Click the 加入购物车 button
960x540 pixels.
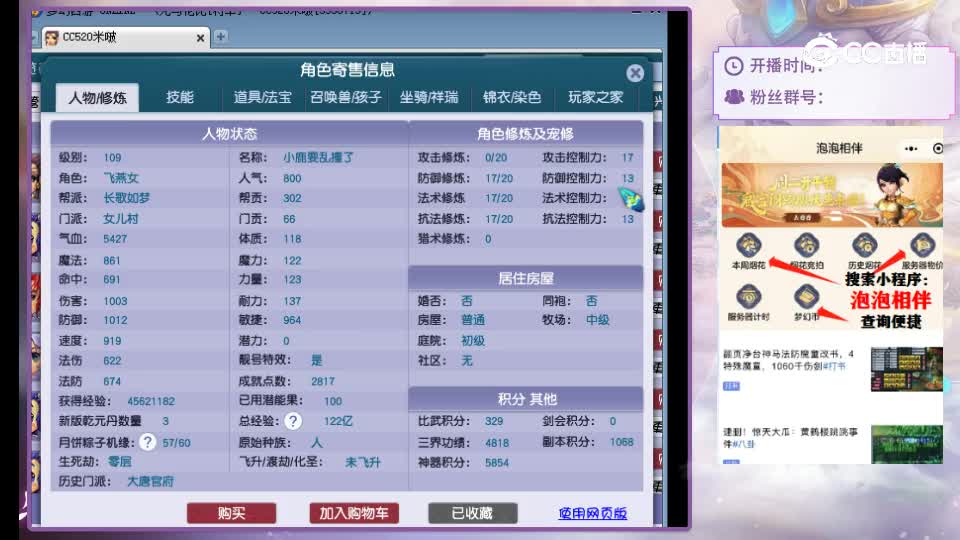coord(354,513)
